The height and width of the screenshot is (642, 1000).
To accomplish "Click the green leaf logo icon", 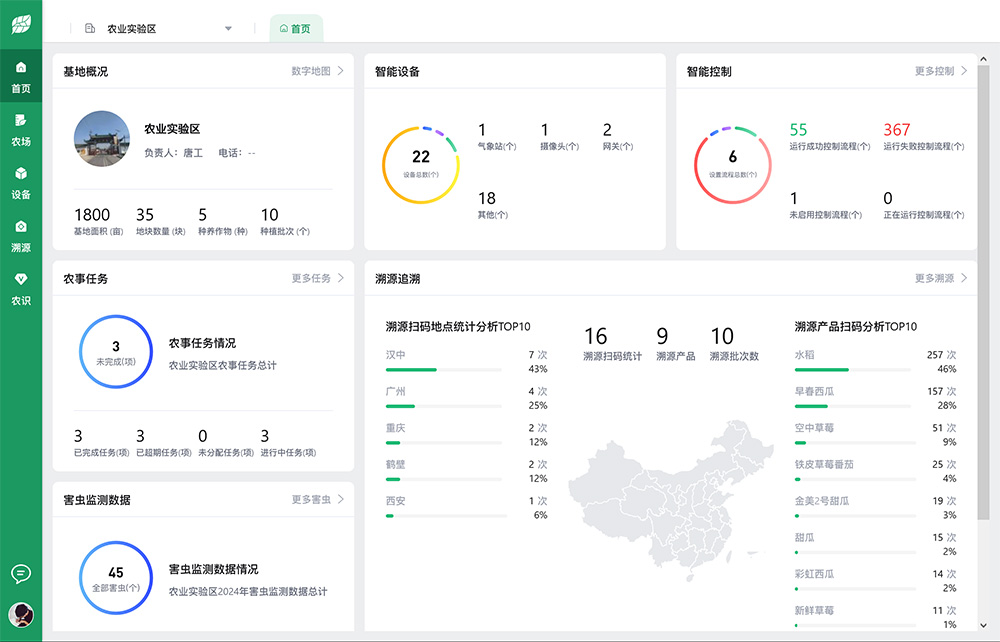I will (x=21, y=24).
